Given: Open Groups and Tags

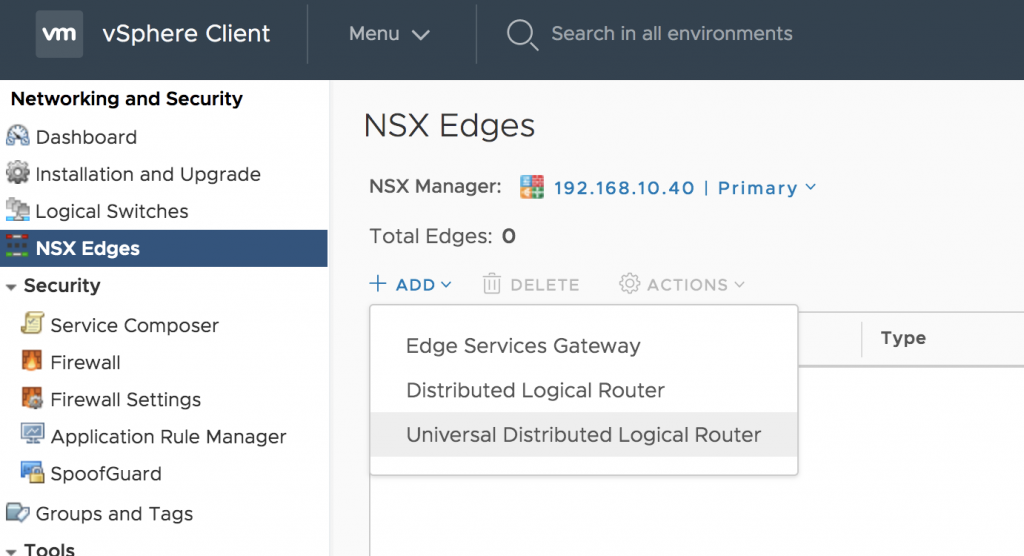Looking at the screenshot, I should [114, 514].
